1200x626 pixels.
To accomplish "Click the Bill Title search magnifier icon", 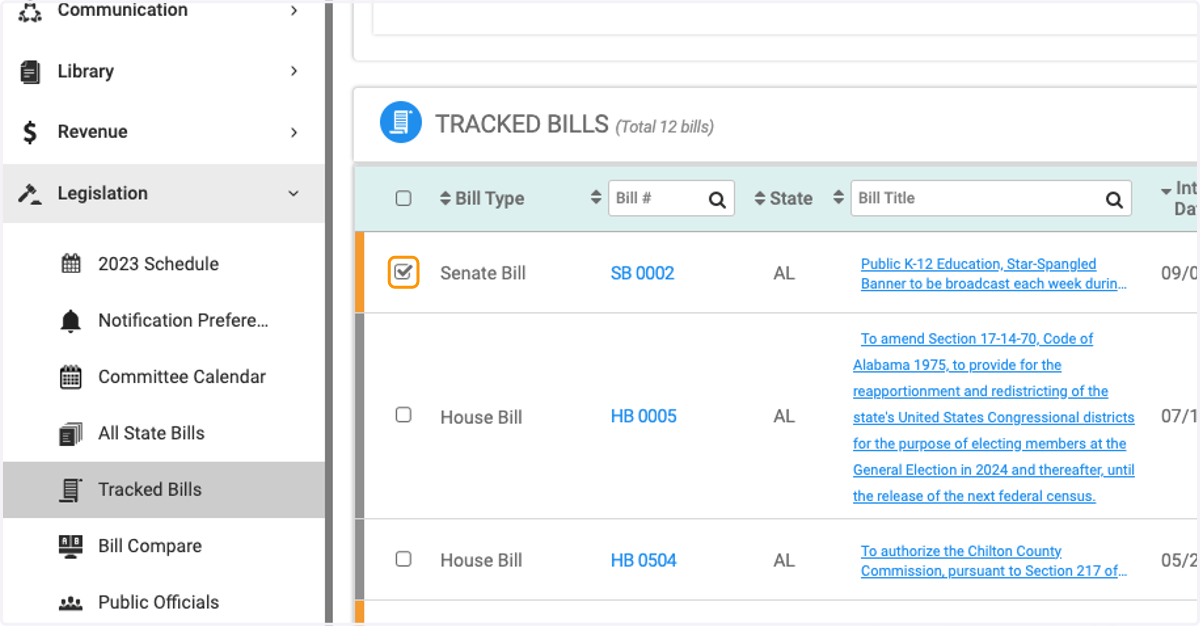I will 1114,199.
